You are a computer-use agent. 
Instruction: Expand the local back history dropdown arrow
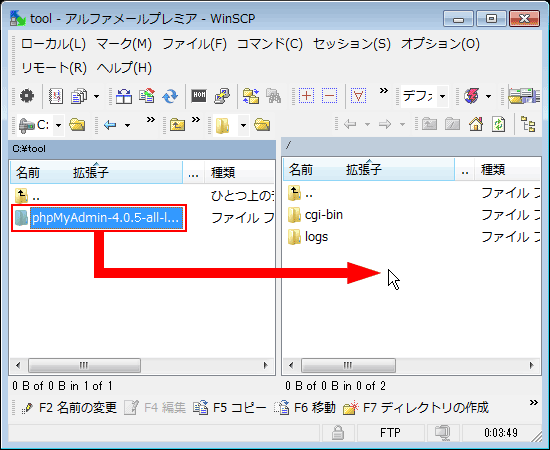(x=128, y=125)
